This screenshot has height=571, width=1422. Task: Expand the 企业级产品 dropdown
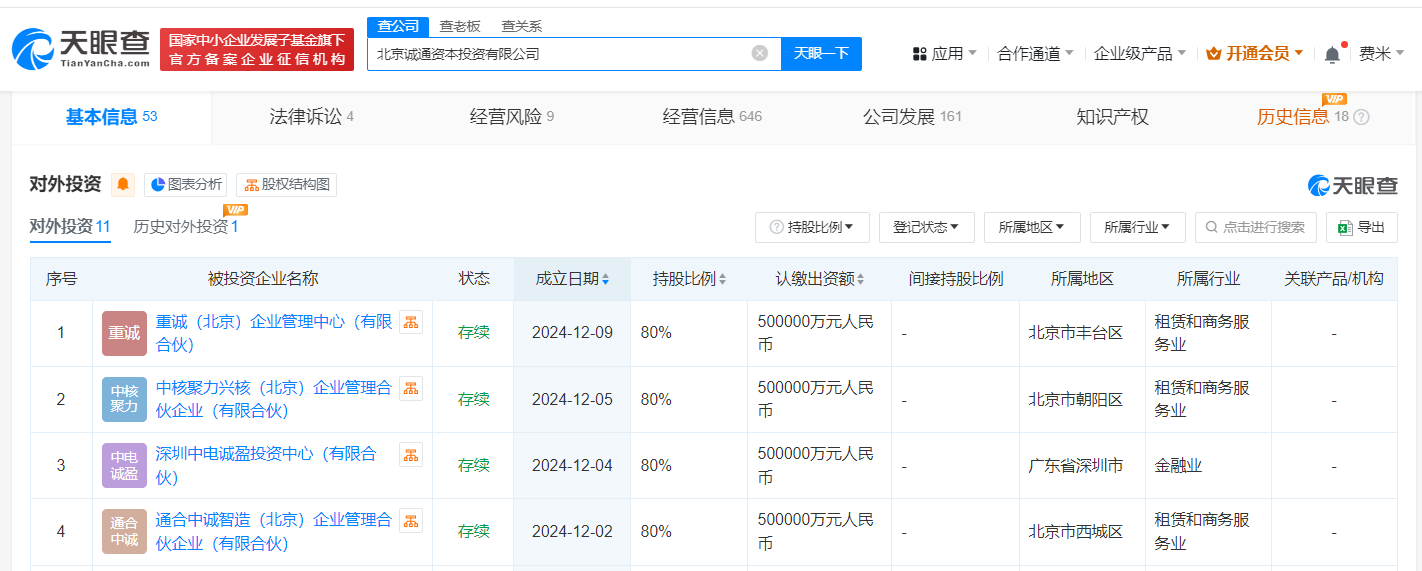click(x=1140, y=53)
